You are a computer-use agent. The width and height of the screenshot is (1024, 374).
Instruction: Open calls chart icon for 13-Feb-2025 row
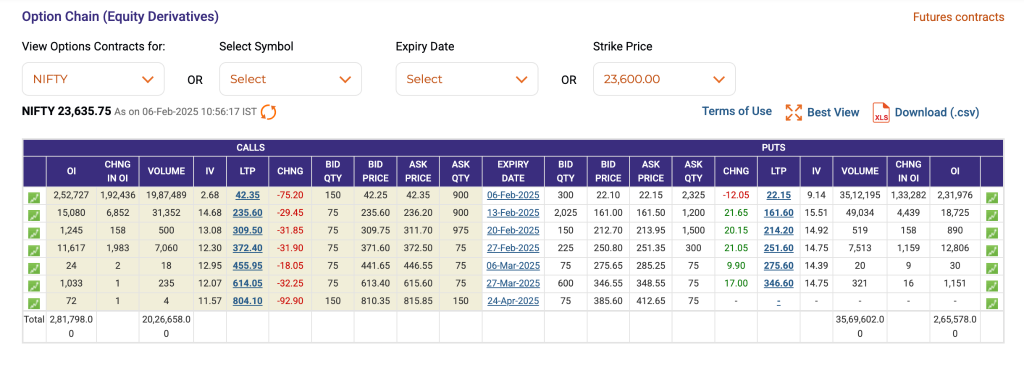click(34, 215)
